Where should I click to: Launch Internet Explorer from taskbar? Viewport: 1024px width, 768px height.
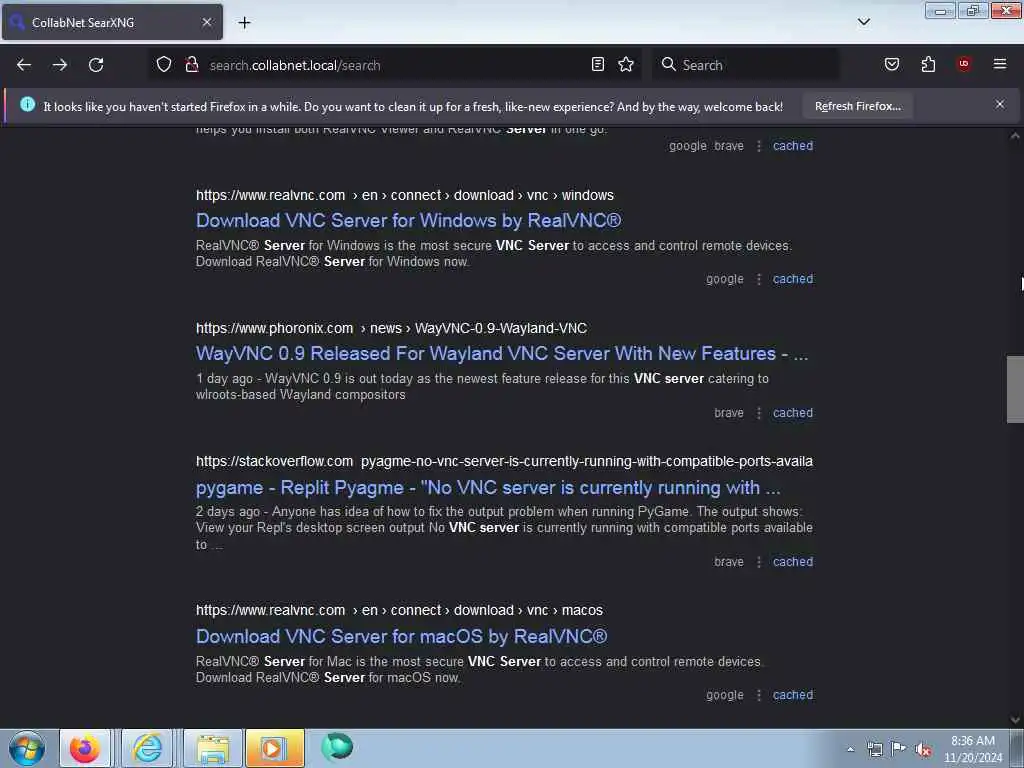(x=148, y=748)
